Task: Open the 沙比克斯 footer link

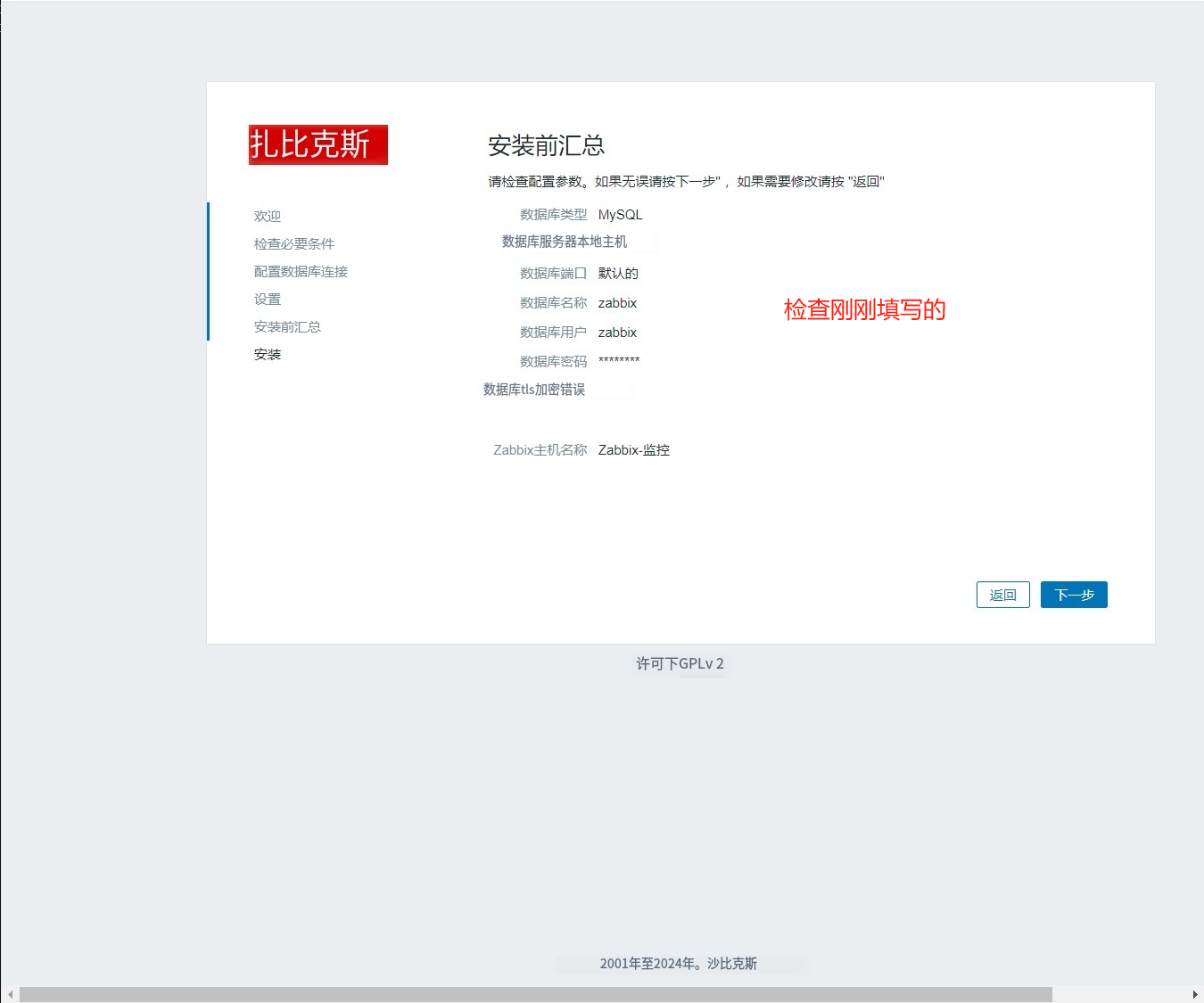Action: pyautogui.click(x=732, y=963)
